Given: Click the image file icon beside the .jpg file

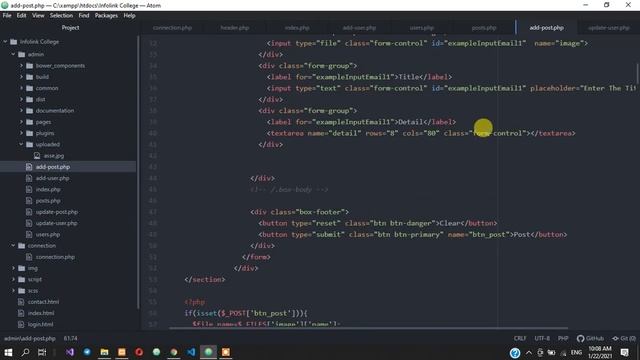Looking at the screenshot, I should coord(37,156).
